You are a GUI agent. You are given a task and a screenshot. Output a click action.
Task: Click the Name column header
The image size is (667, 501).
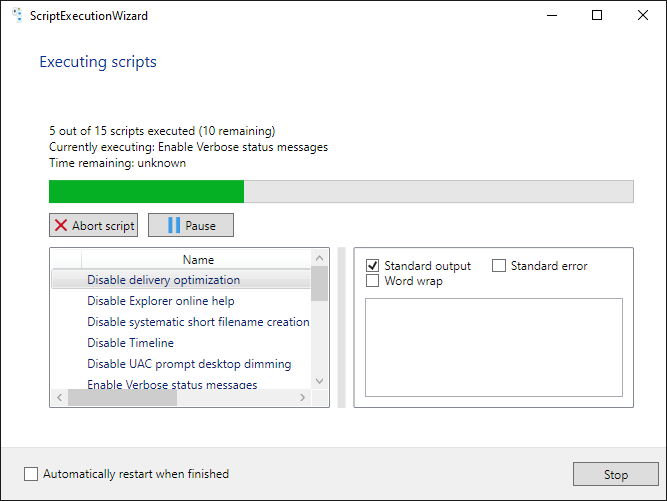(198, 260)
